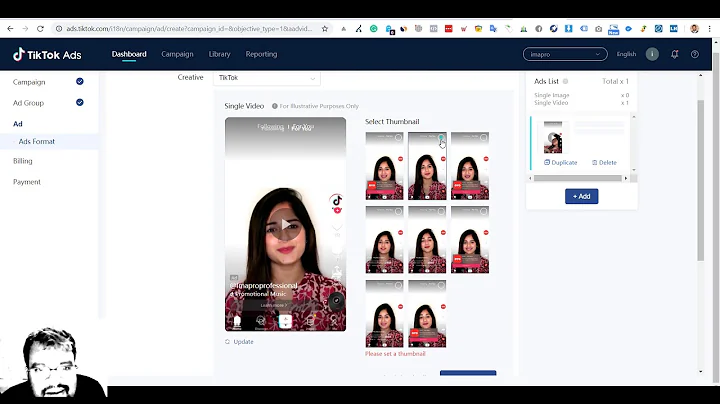Open the Chrome profile avatar
The image size is (720, 404).
click(694, 28)
